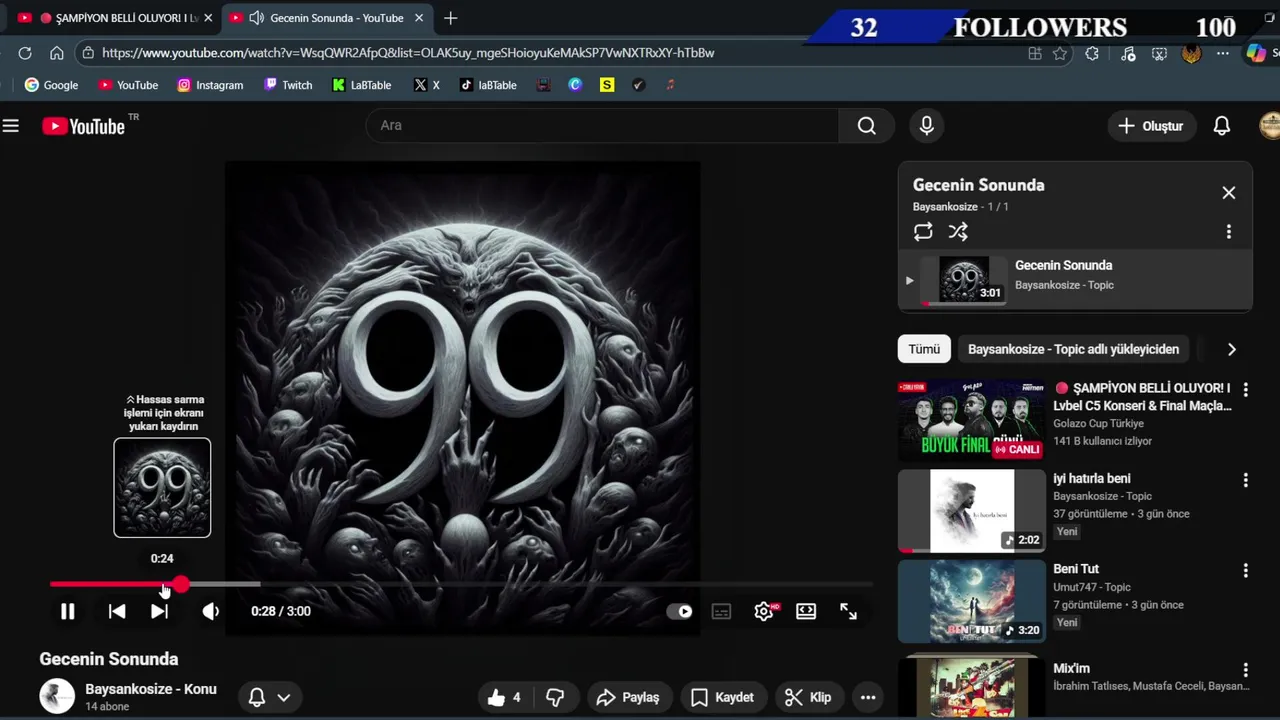Open the ŞAMPİYON BELLİ OLUYOR live video thumbnail
The width and height of the screenshot is (1280, 720).
971,420
